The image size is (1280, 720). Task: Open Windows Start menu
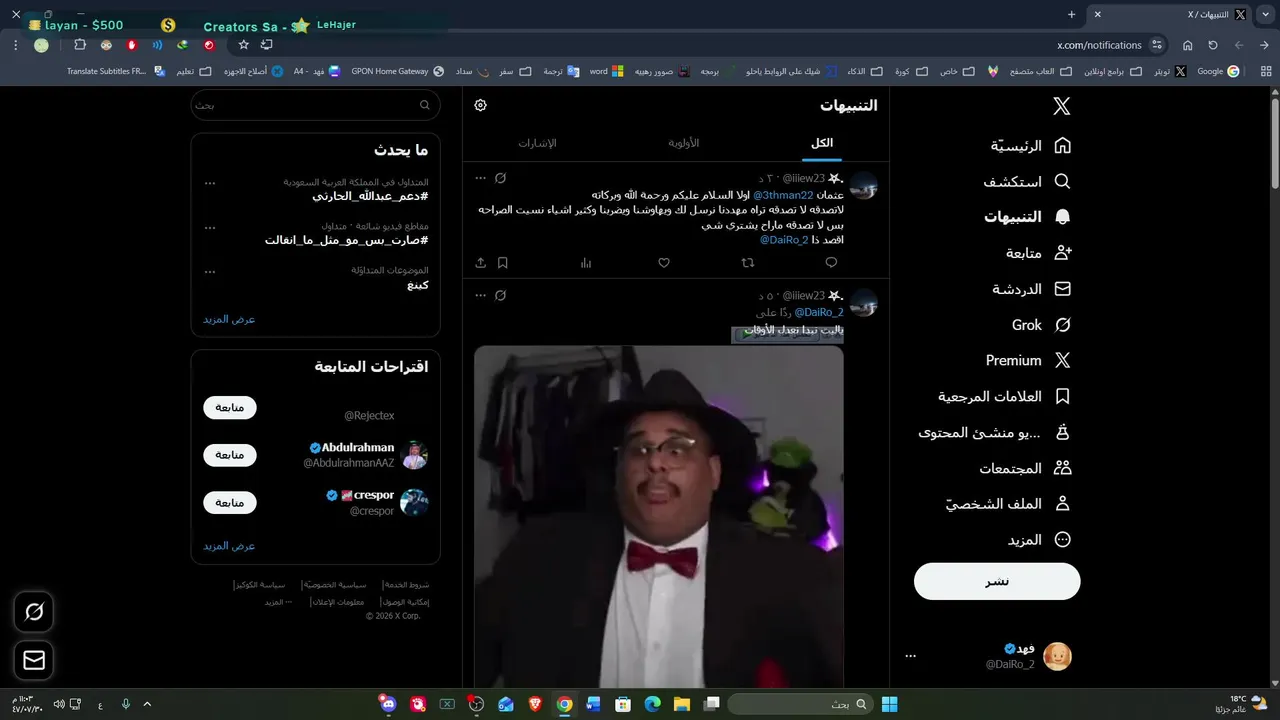pos(889,704)
